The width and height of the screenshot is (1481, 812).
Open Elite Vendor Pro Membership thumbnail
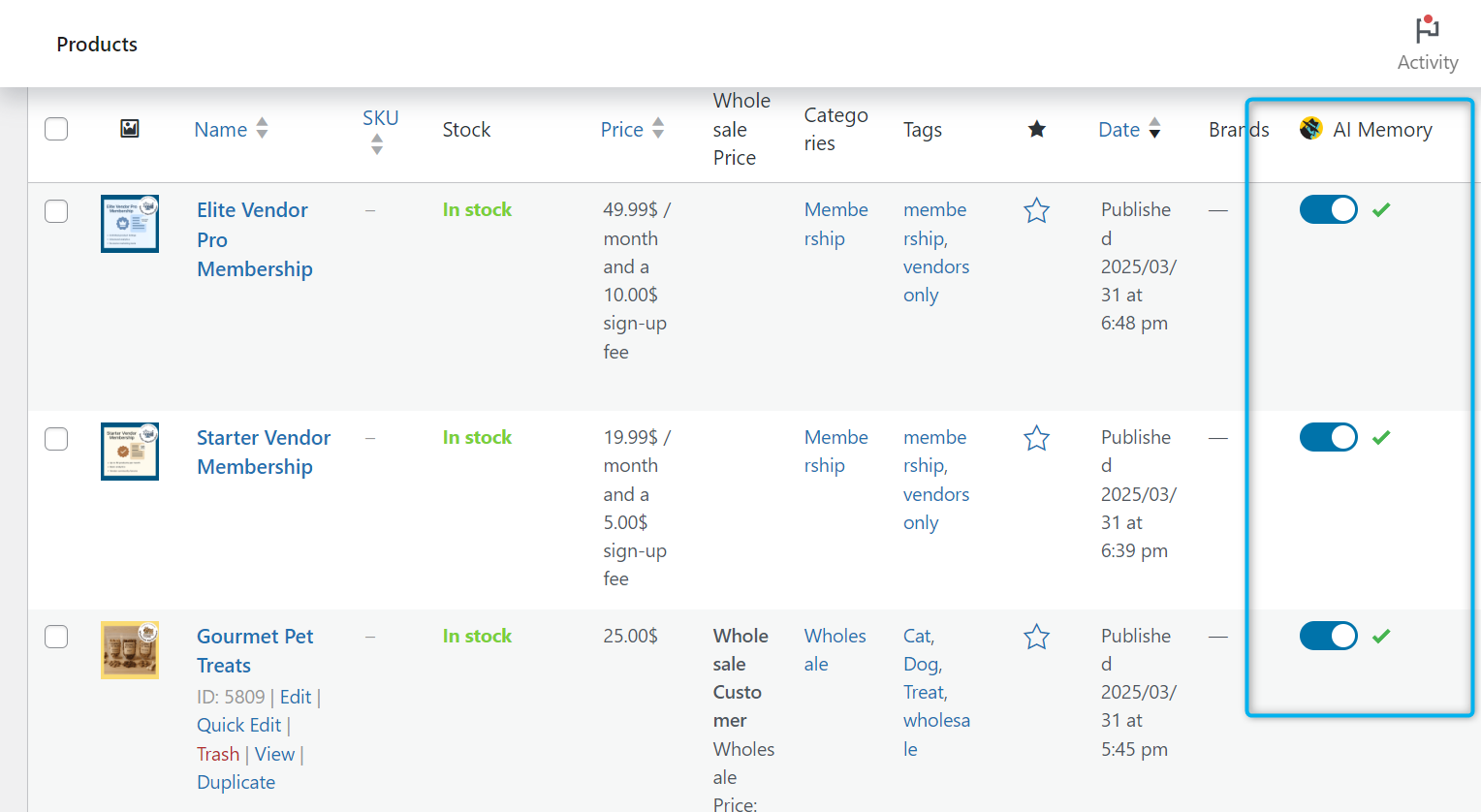(x=130, y=224)
